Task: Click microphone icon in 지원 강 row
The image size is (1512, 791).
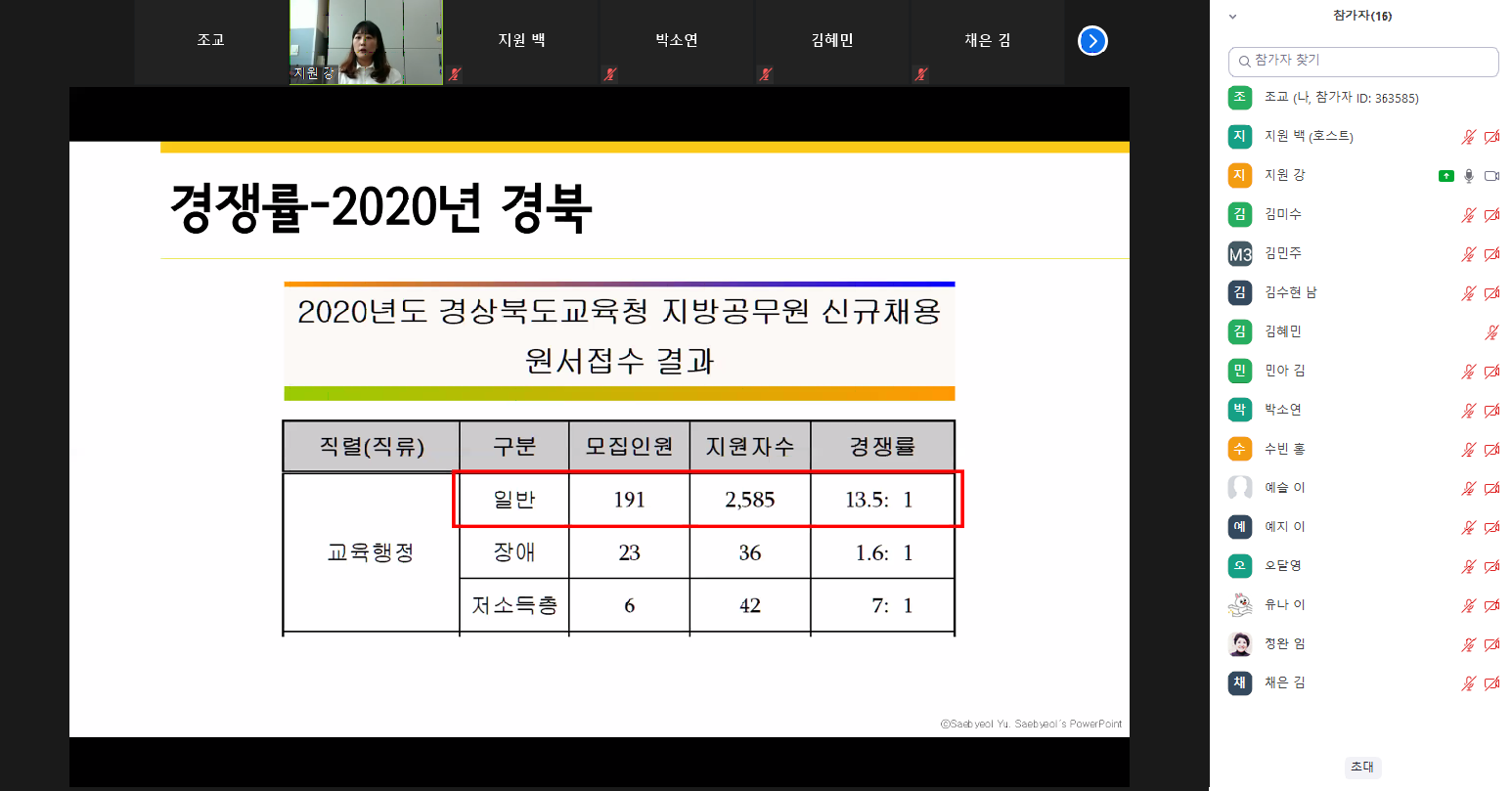Action: [1468, 176]
